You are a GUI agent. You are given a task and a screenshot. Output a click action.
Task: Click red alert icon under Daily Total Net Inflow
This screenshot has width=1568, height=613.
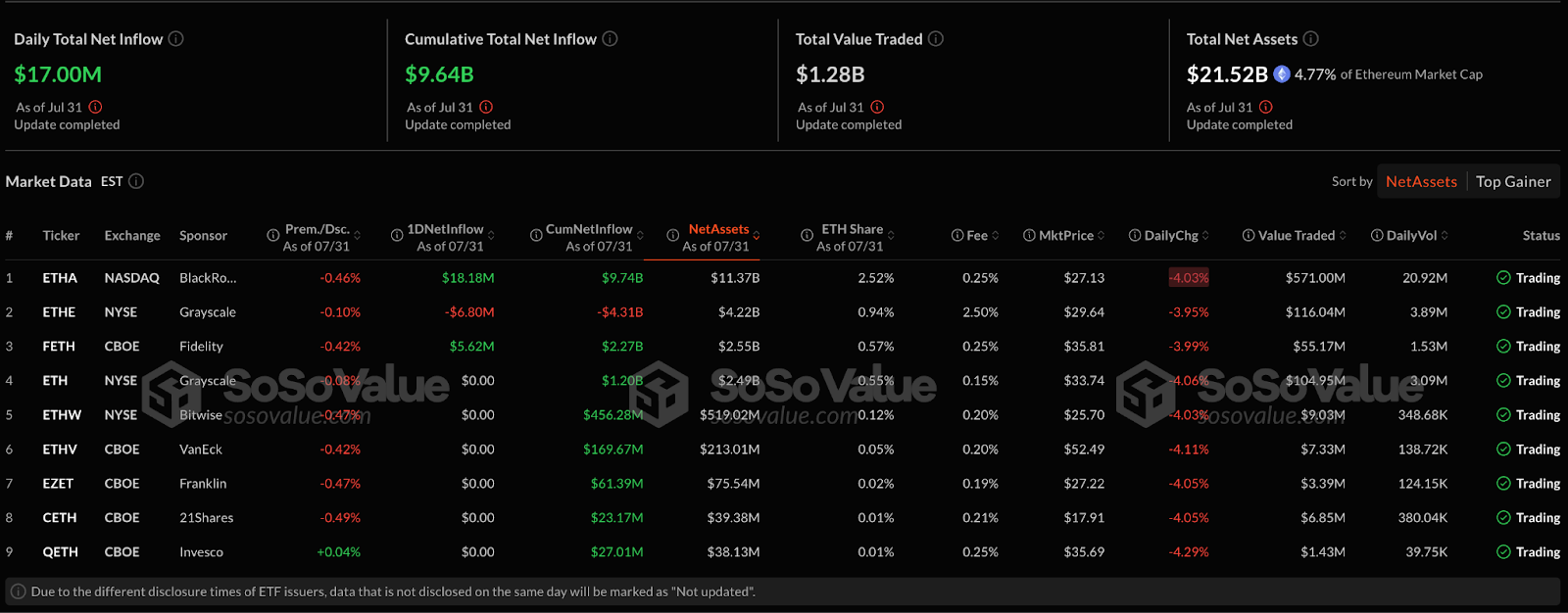[x=95, y=107]
